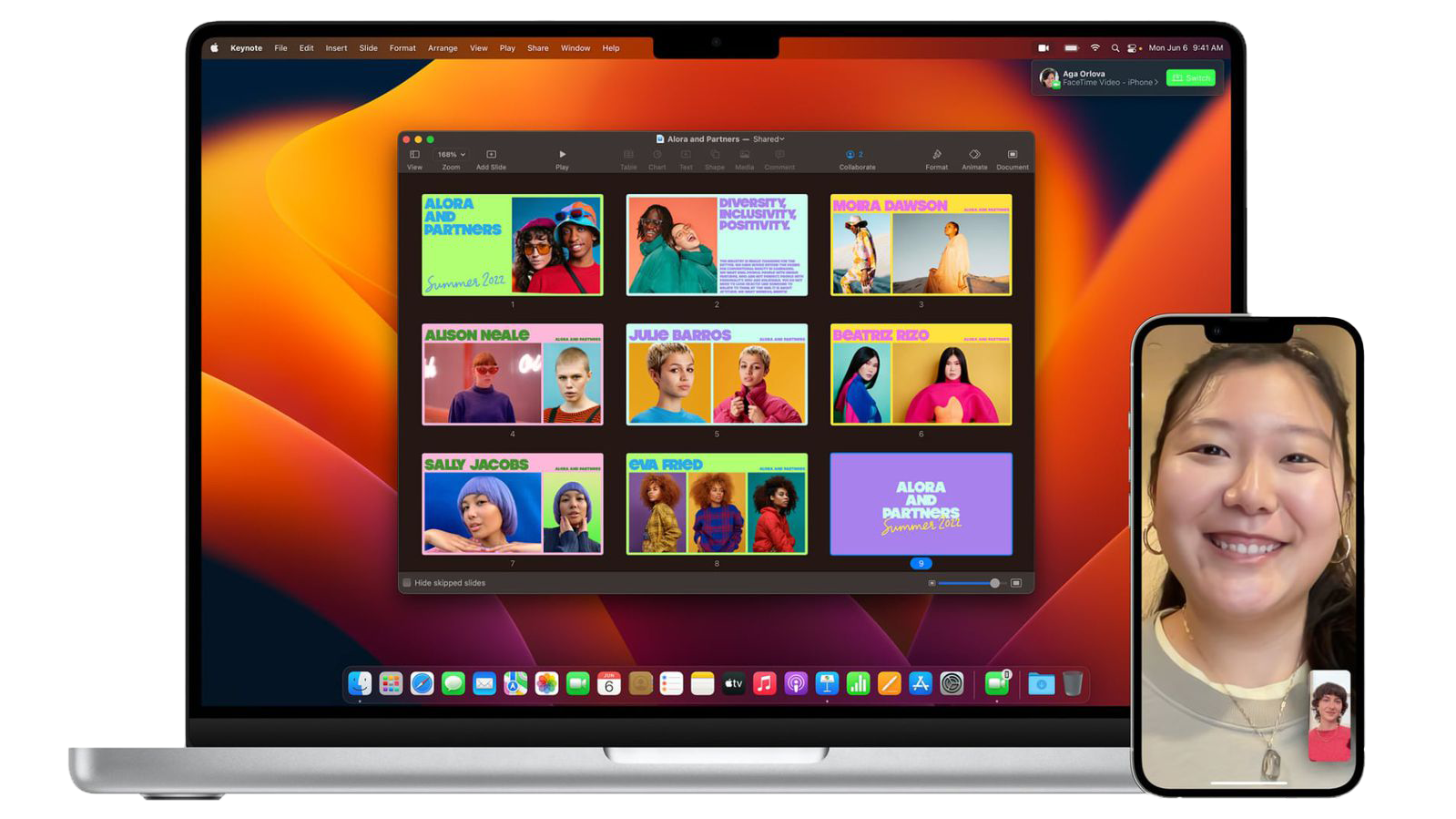1456x819 pixels.
Task: Click the Shape toolbar icon
Action: [715, 155]
